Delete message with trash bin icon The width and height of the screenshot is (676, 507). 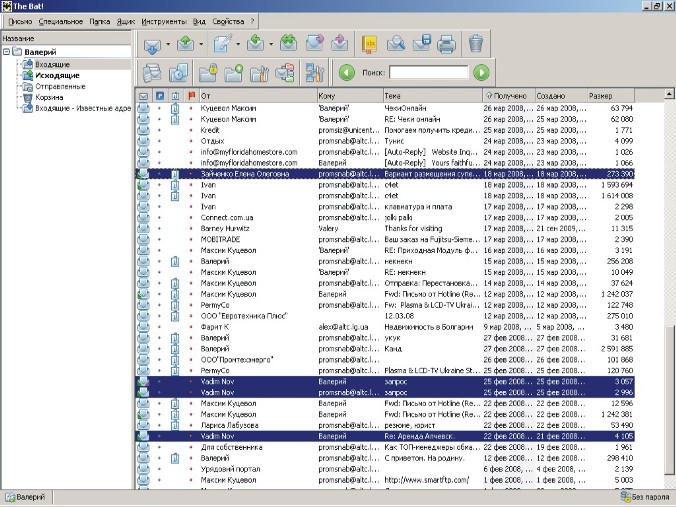(476, 44)
